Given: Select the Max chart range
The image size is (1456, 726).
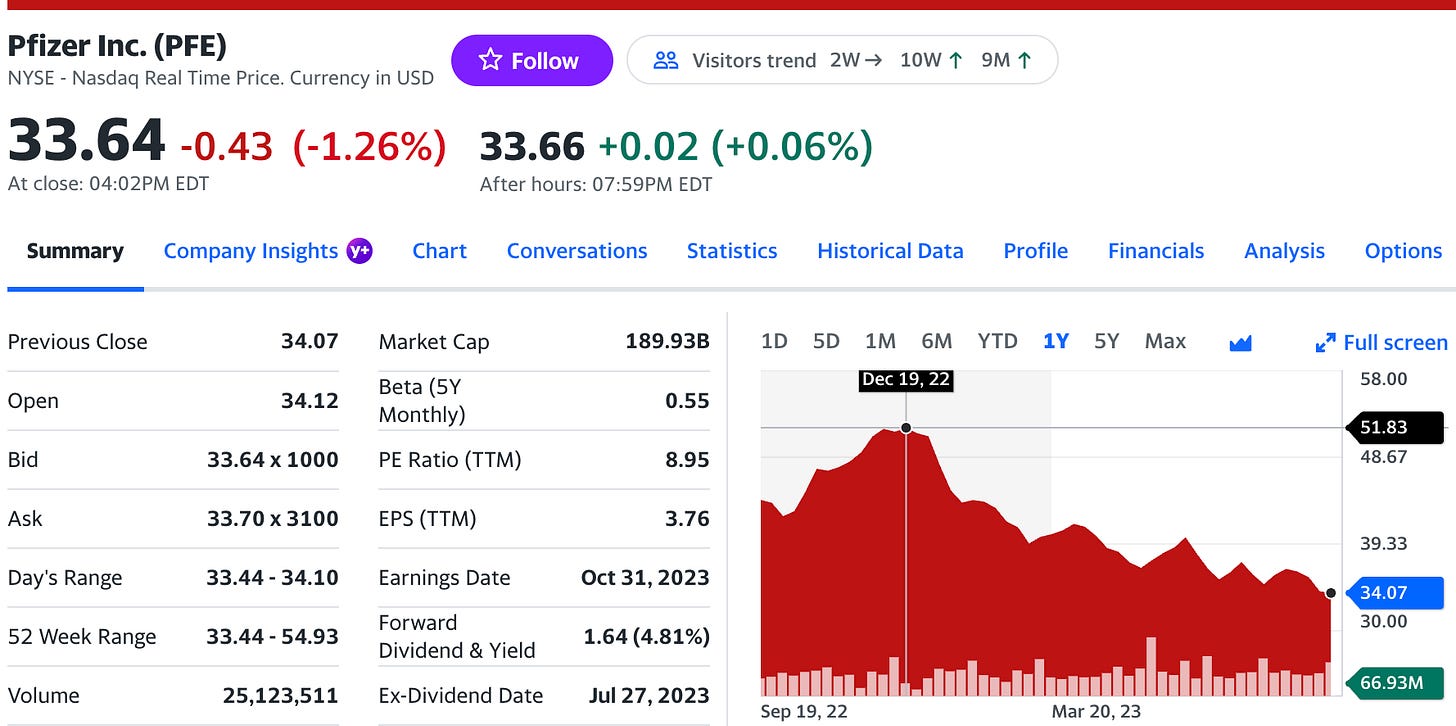Looking at the screenshot, I should [x=1165, y=341].
